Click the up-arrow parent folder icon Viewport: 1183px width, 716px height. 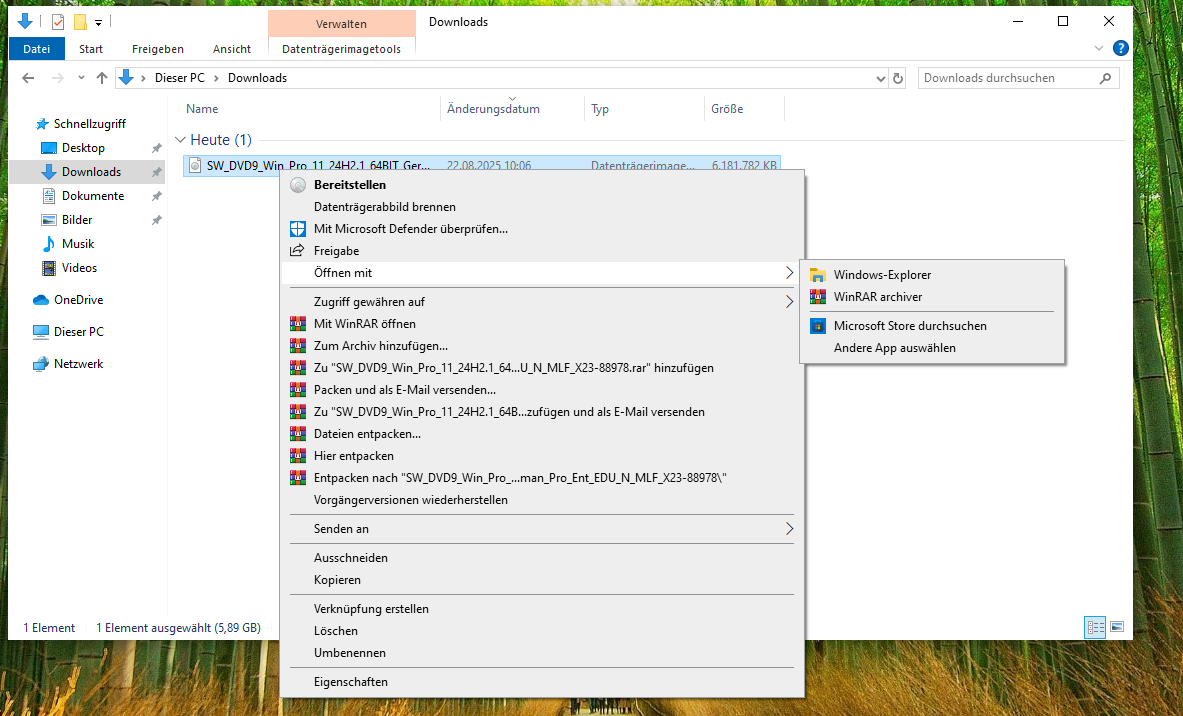(x=101, y=78)
